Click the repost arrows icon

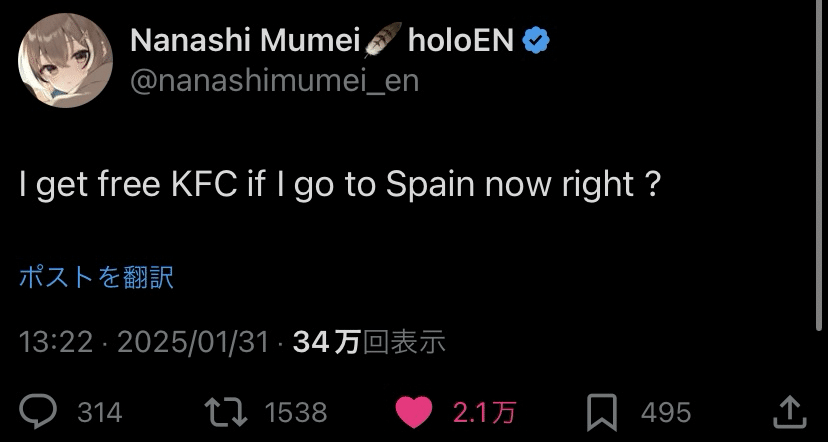pos(223,411)
